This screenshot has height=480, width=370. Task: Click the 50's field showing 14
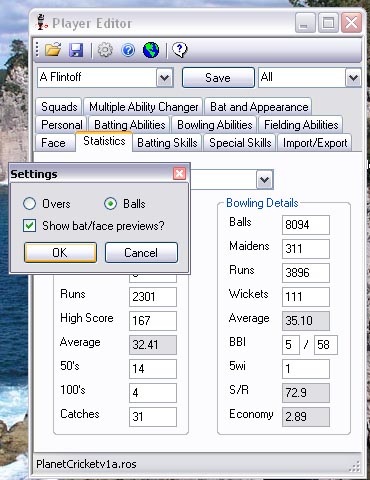coord(153,369)
